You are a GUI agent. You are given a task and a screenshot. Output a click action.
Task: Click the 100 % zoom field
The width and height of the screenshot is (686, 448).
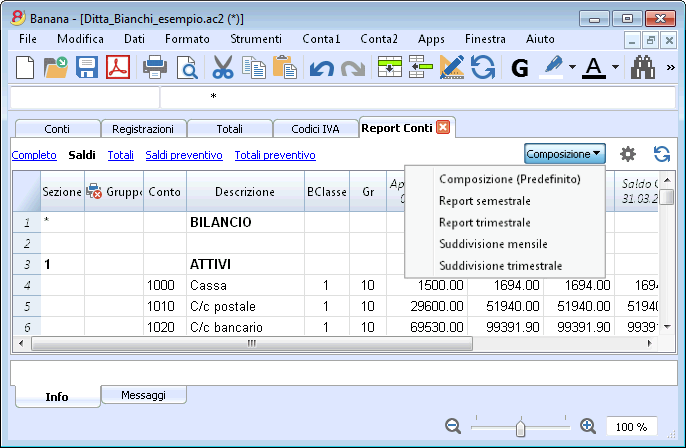click(x=631, y=427)
